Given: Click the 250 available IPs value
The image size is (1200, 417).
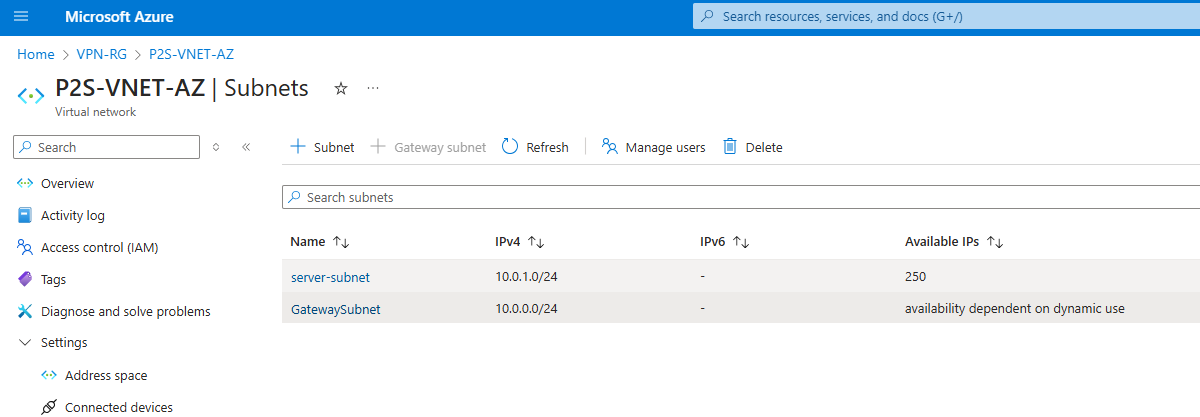Looking at the screenshot, I should (915, 277).
